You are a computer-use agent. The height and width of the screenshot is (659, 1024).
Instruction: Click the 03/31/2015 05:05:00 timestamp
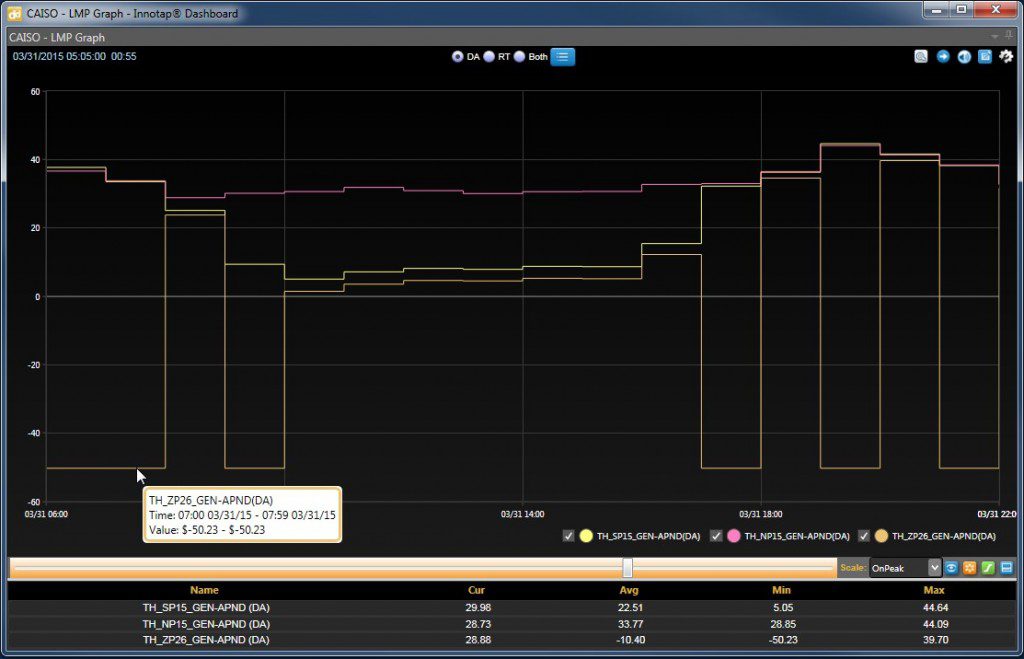59,56
